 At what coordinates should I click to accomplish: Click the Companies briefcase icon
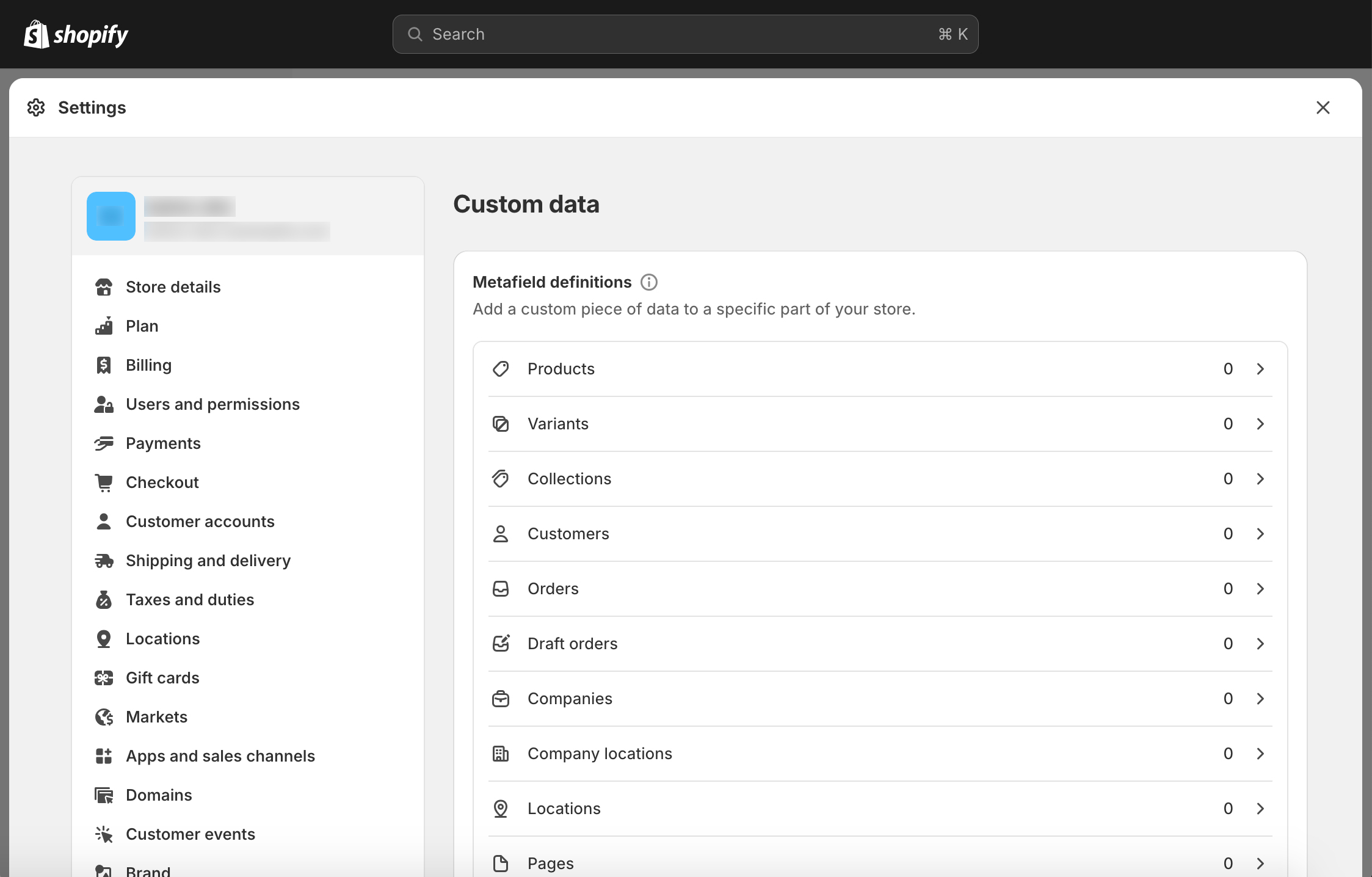(x=501, y=699)
